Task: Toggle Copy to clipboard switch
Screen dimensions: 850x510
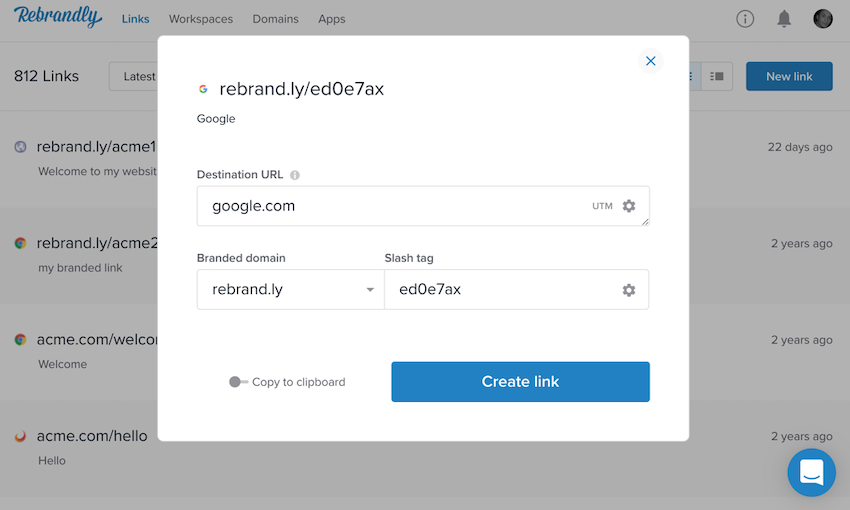Action: pyautogui.click(x=237, y=382)
